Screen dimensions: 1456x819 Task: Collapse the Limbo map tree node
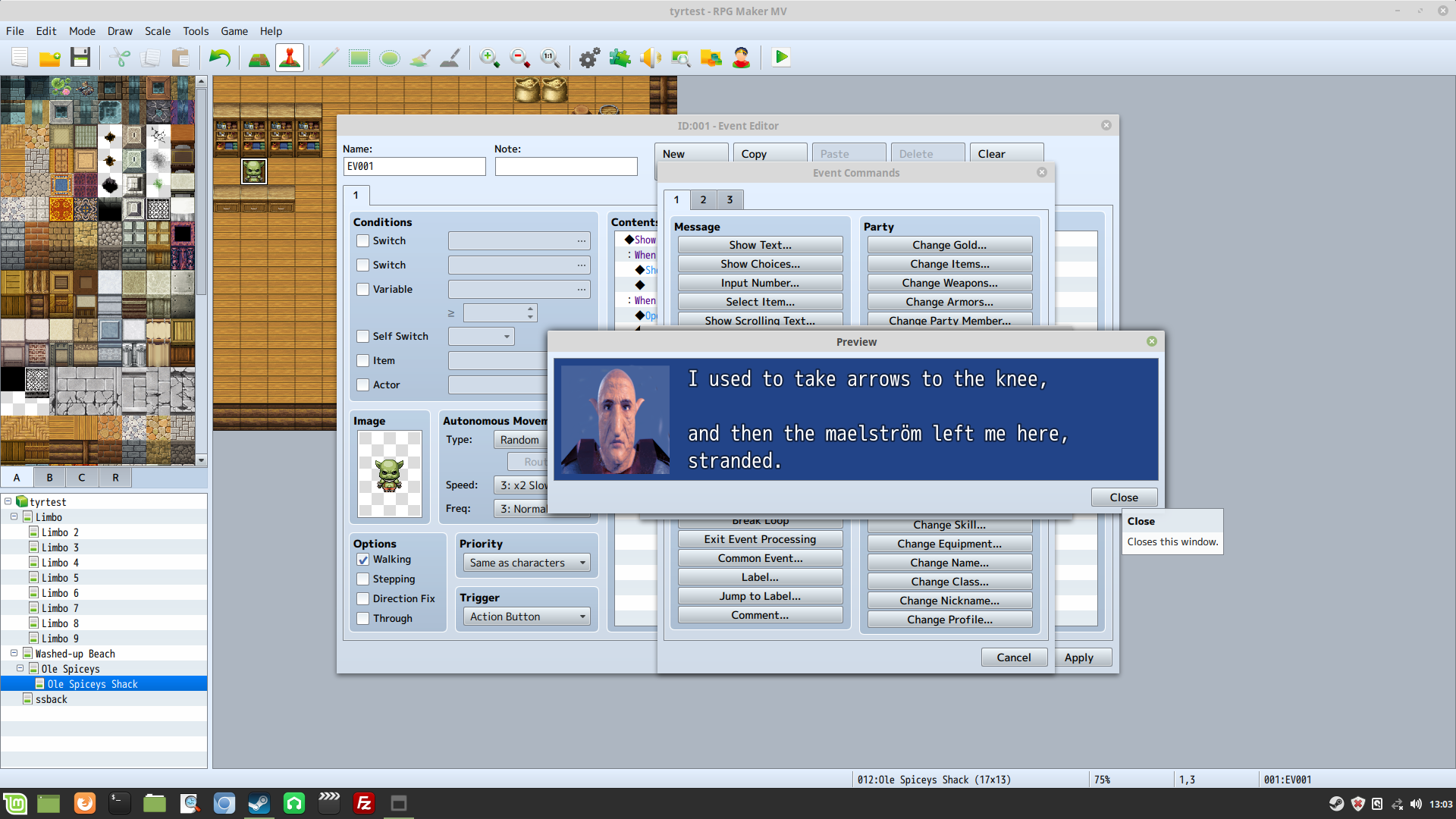(14, 517)
